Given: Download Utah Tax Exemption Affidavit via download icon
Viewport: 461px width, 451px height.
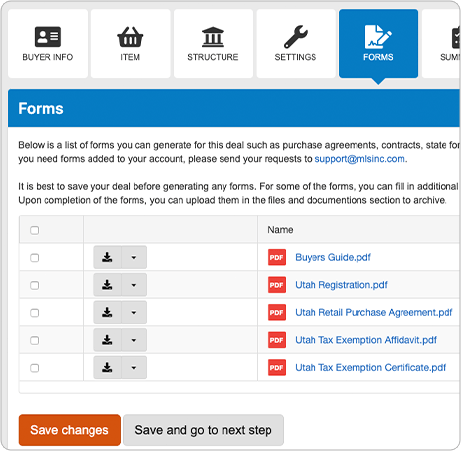Looking at the screenshot, I should click(x=107, y=340).
